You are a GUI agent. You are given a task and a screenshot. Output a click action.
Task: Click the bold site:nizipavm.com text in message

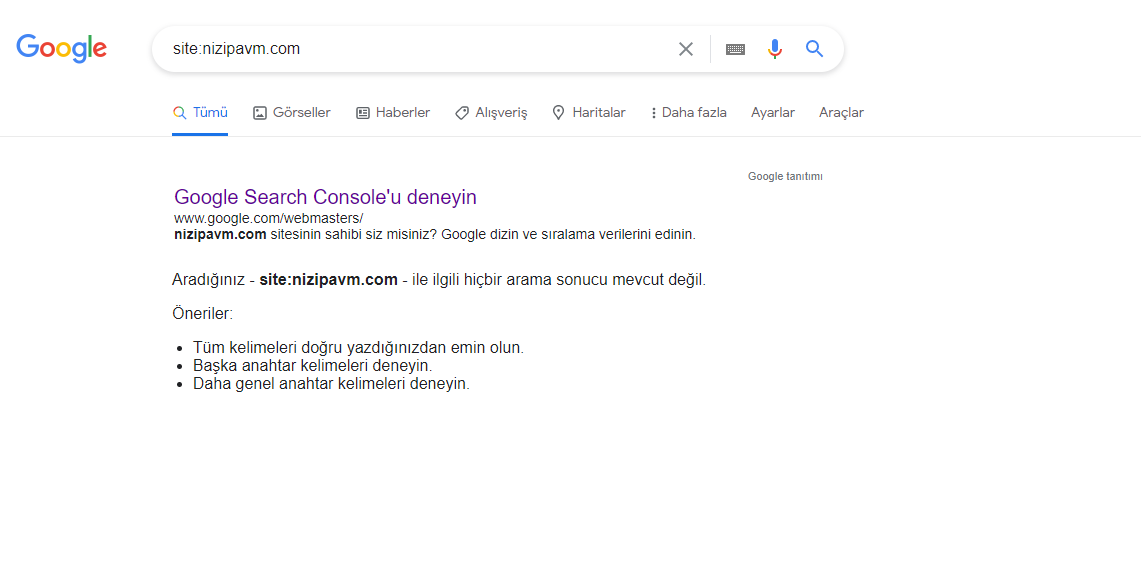click(328, 279)
